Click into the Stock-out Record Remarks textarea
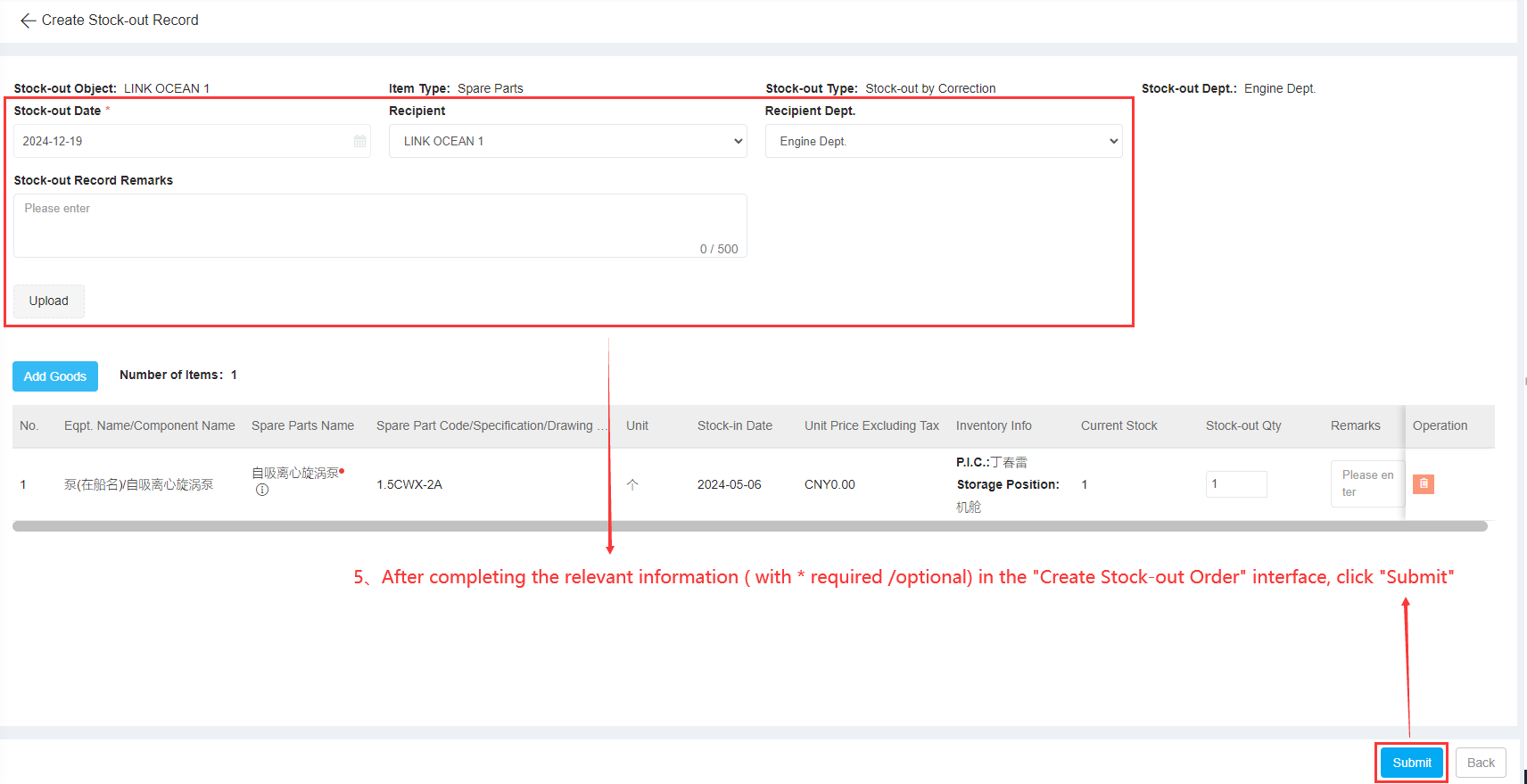The width and height of the screenshot is (1527, 784). [x=380, y=226]
